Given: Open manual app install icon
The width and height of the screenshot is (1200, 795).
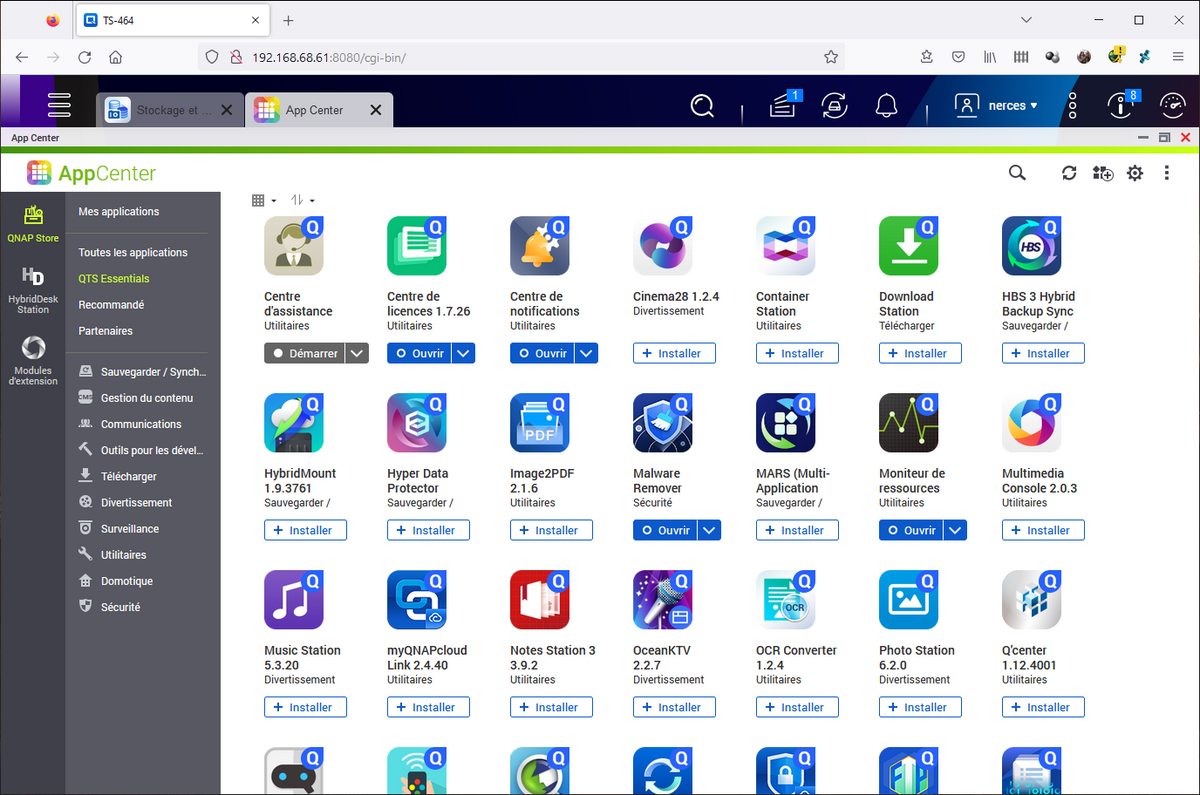Looking at the screenshot, I should 1103,173.
